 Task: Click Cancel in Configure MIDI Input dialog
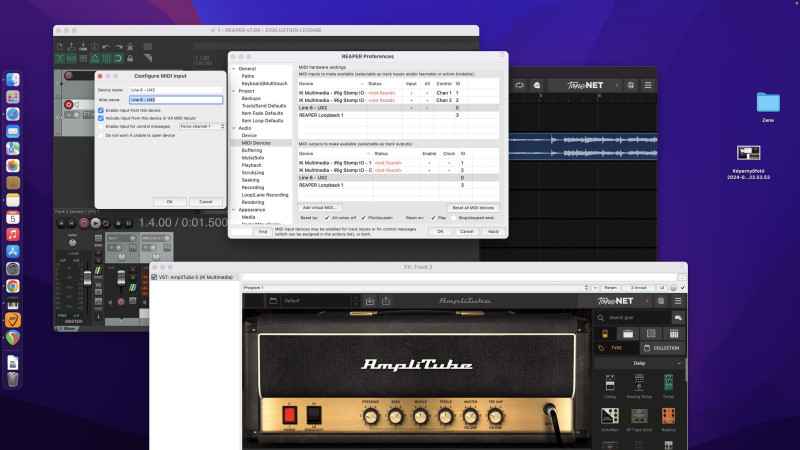pyautogui.click(x=206, y=202)
